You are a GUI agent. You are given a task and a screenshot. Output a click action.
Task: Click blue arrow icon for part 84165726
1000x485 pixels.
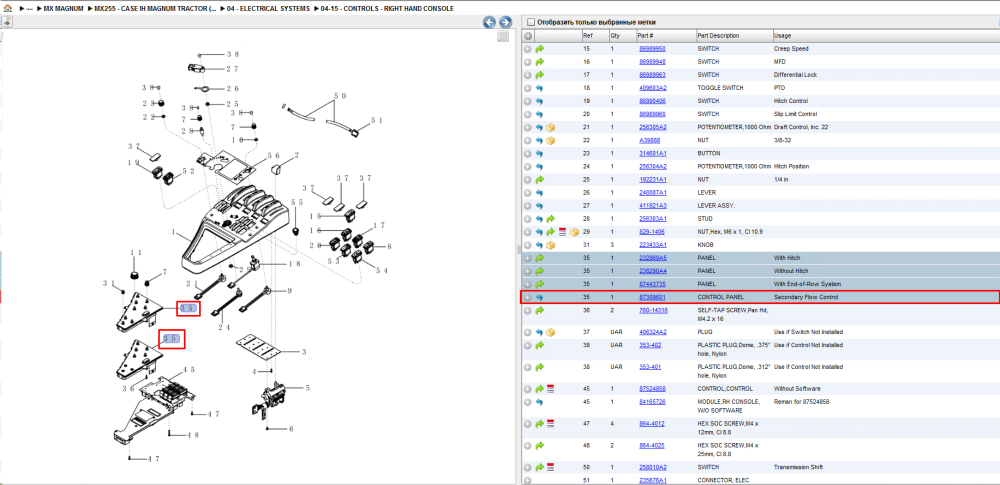[540, 401]
